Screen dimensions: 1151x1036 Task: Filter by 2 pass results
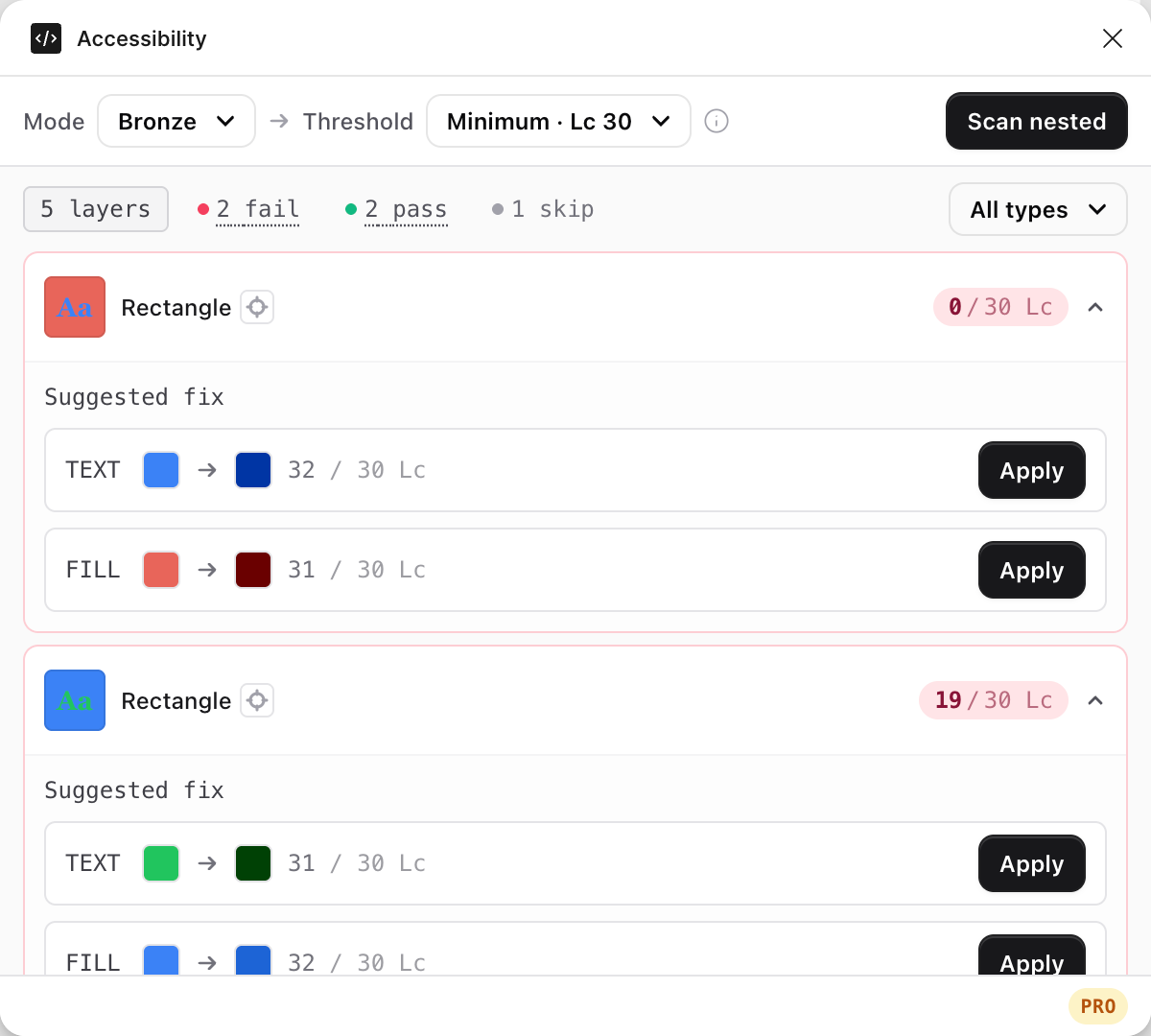[x=396, y=209]
